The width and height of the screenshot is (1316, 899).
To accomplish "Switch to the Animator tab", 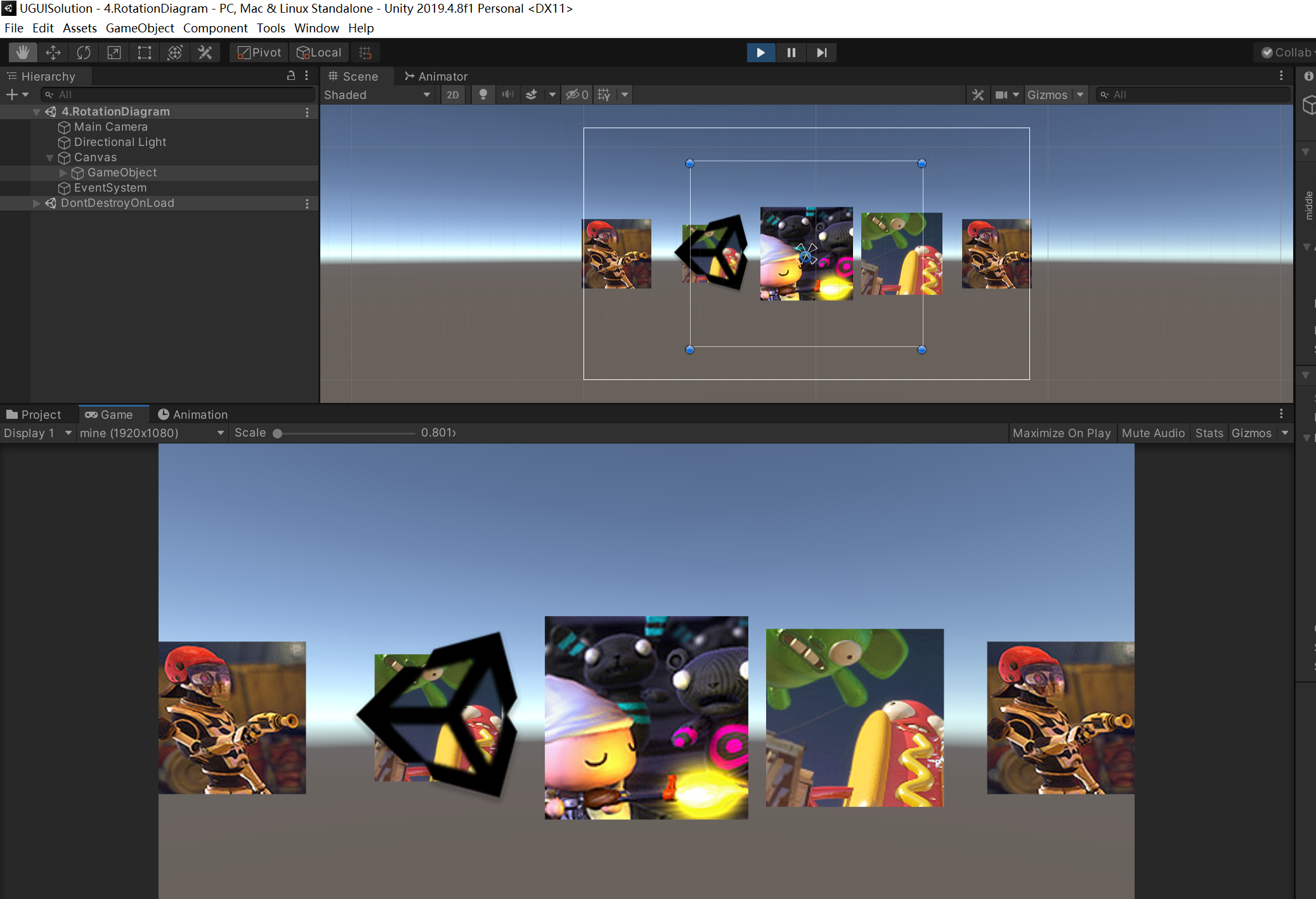I will point(436,76).
